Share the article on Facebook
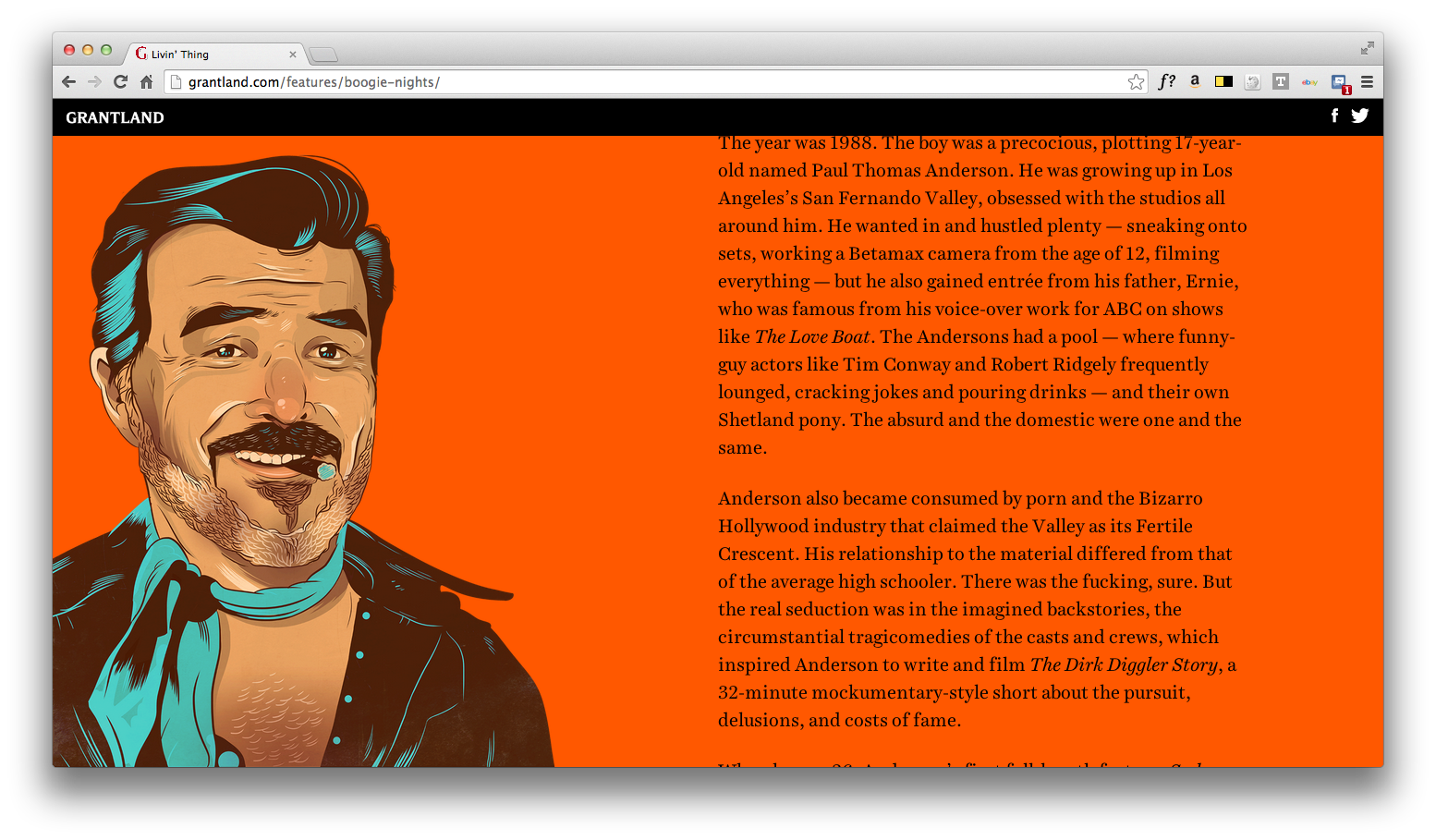Image resolution: width=1436 pixels, height=840 pixels. click(1334, 116)
